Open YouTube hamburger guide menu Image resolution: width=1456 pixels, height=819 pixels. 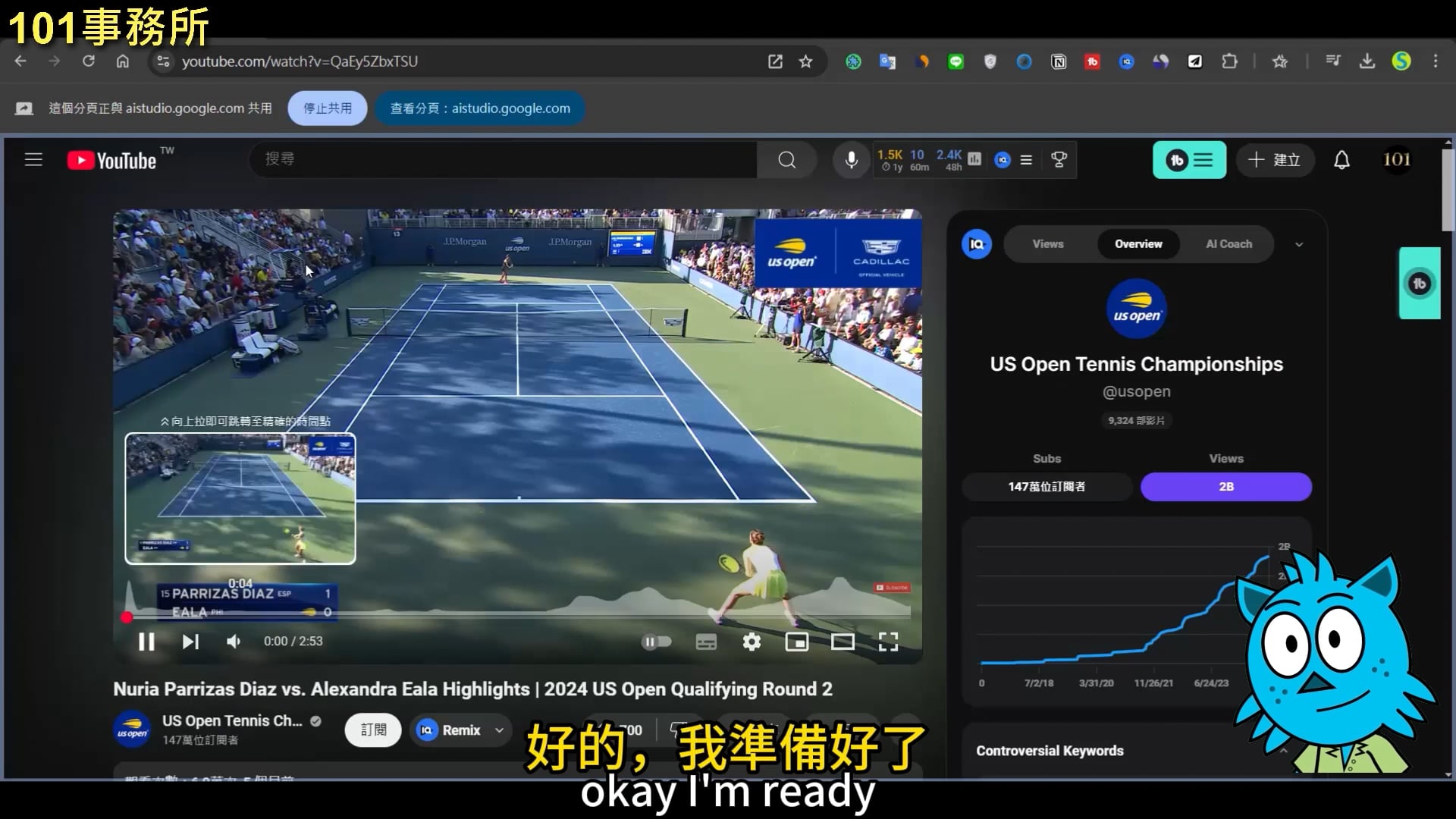(33, 160)
